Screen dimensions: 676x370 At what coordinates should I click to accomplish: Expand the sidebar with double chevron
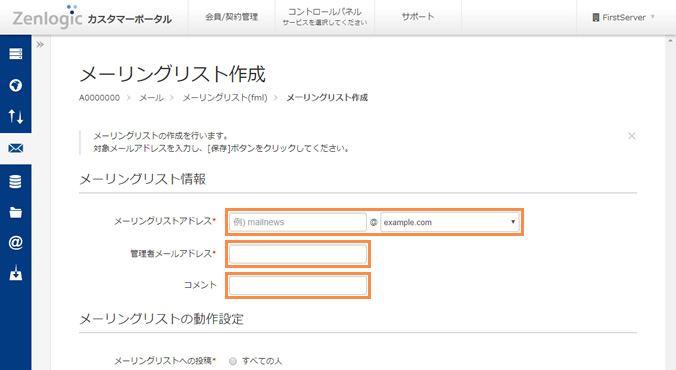pyautogui.click(x=40, y=44)
